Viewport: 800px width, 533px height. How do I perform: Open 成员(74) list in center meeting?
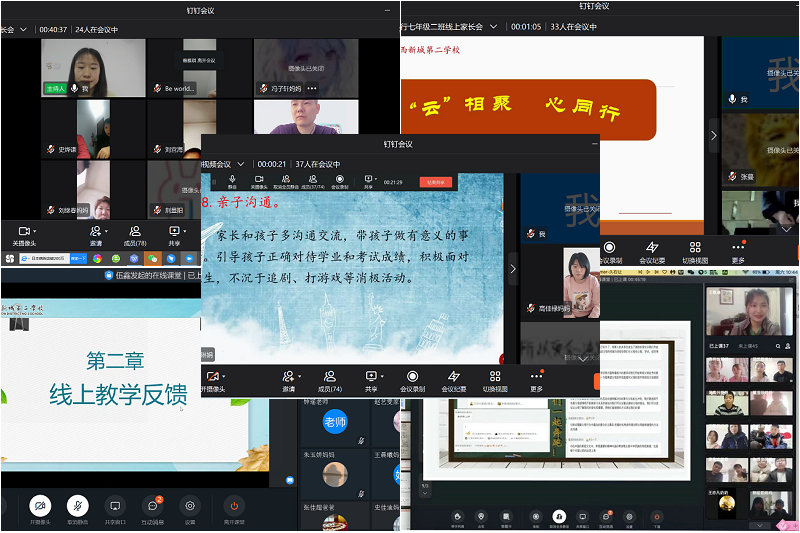click(330, 380)
